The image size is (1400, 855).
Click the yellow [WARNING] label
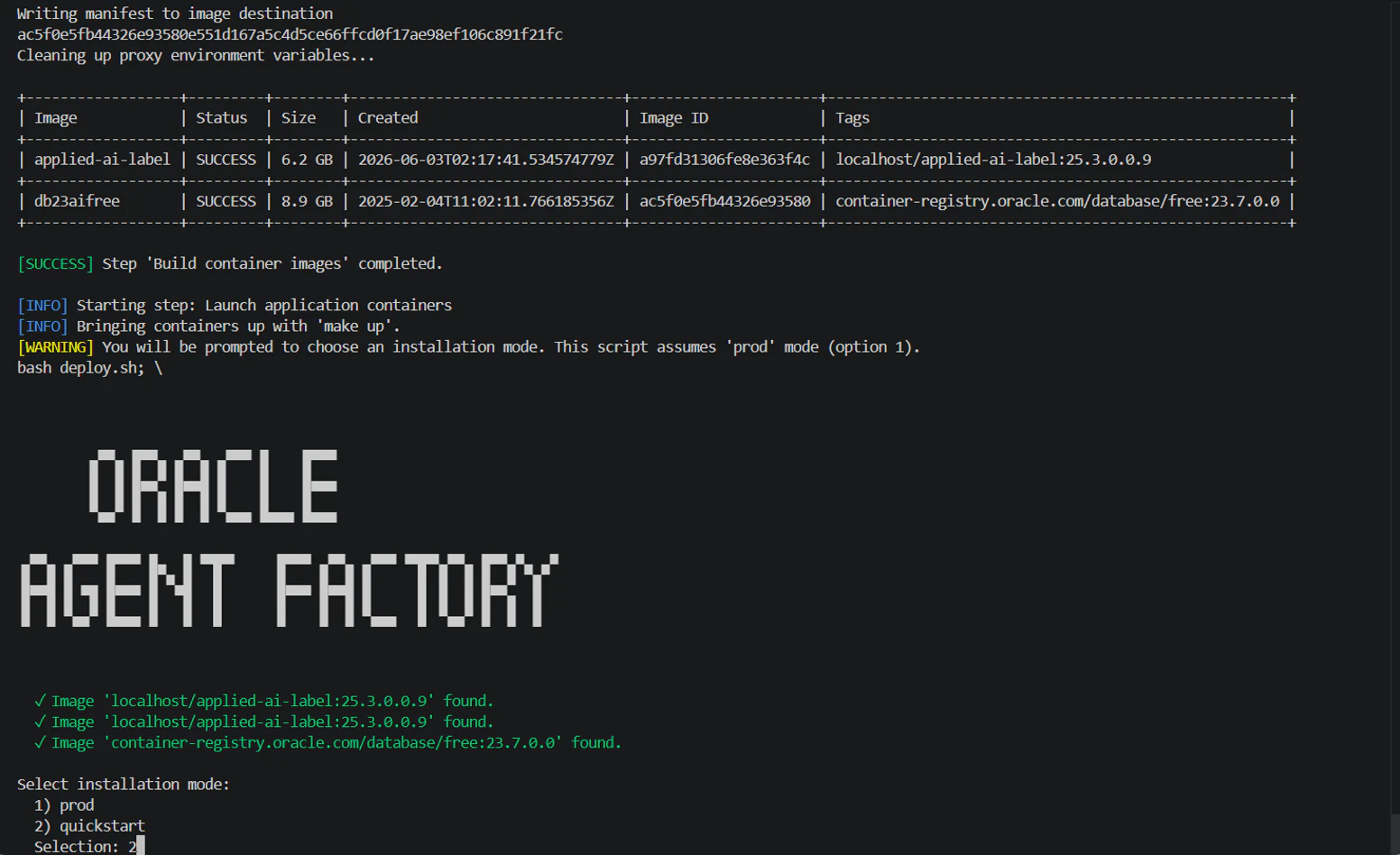pos(55,346)
